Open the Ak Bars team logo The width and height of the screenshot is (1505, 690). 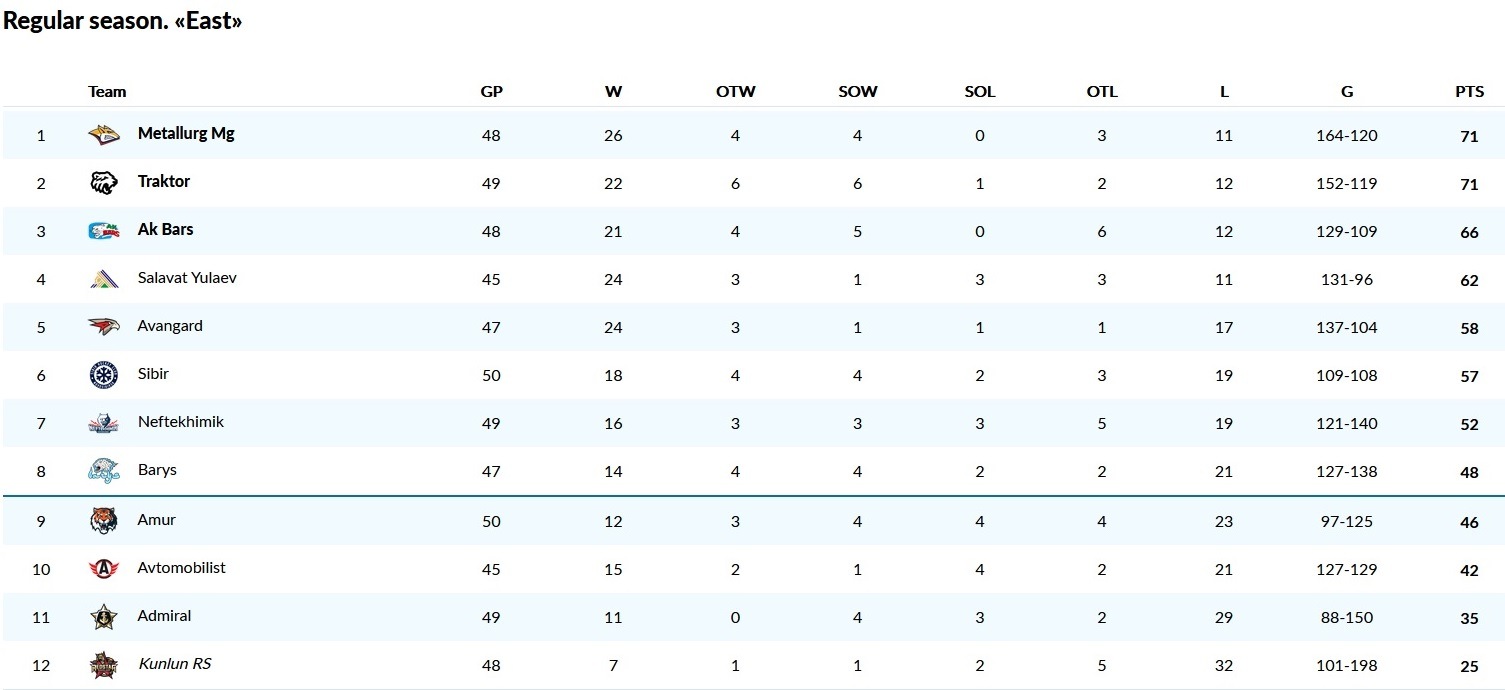pos(104,230)
